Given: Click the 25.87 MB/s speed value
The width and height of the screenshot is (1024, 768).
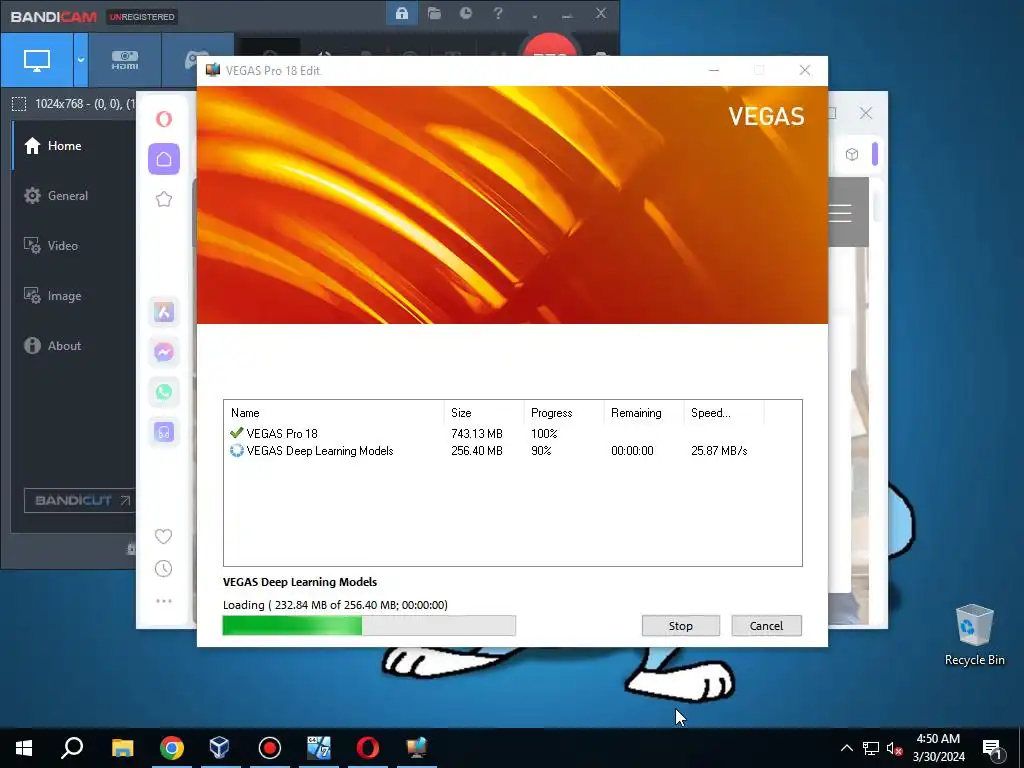Looking at the screenshot, I should click(x=719, y=451).
